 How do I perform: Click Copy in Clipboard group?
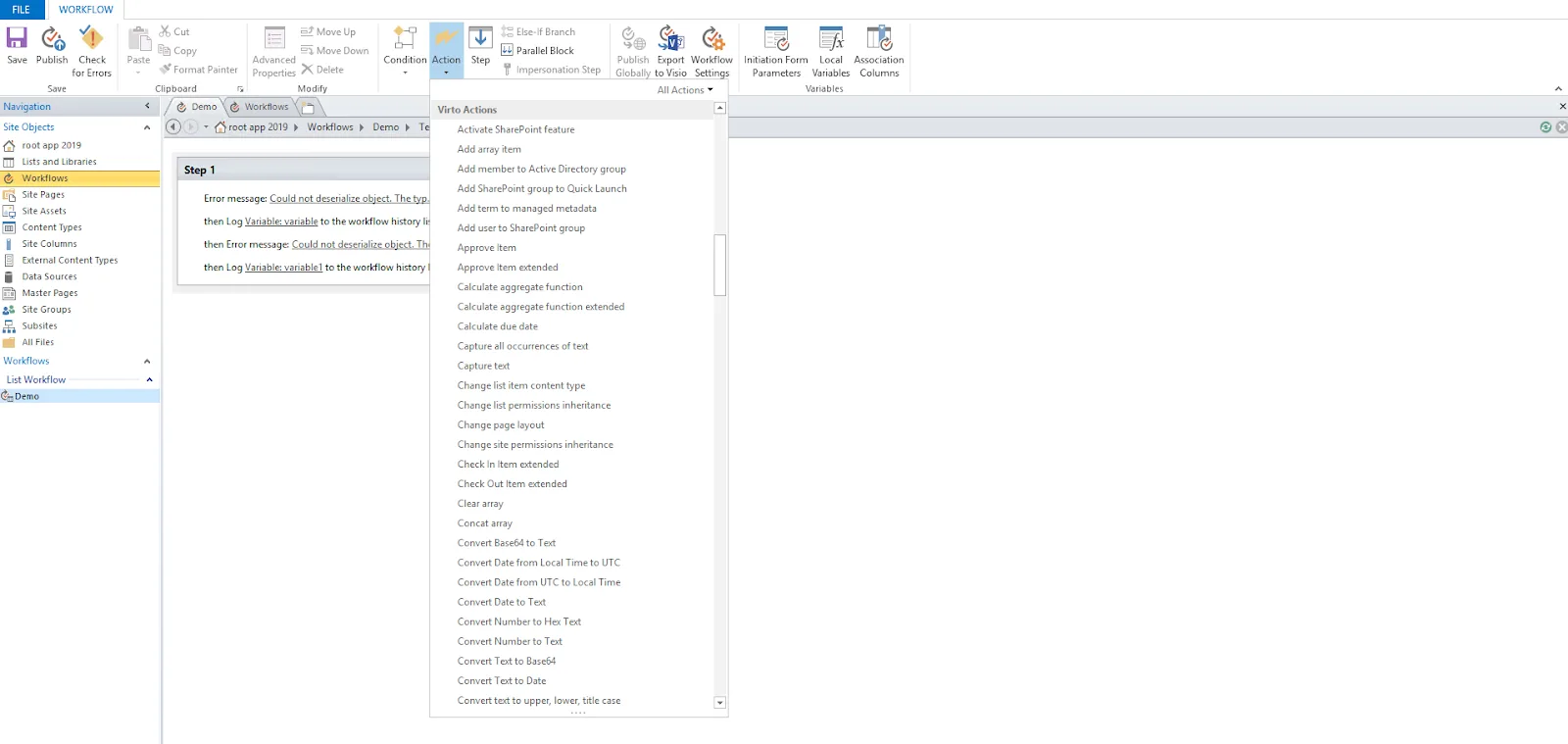point(178,51)
